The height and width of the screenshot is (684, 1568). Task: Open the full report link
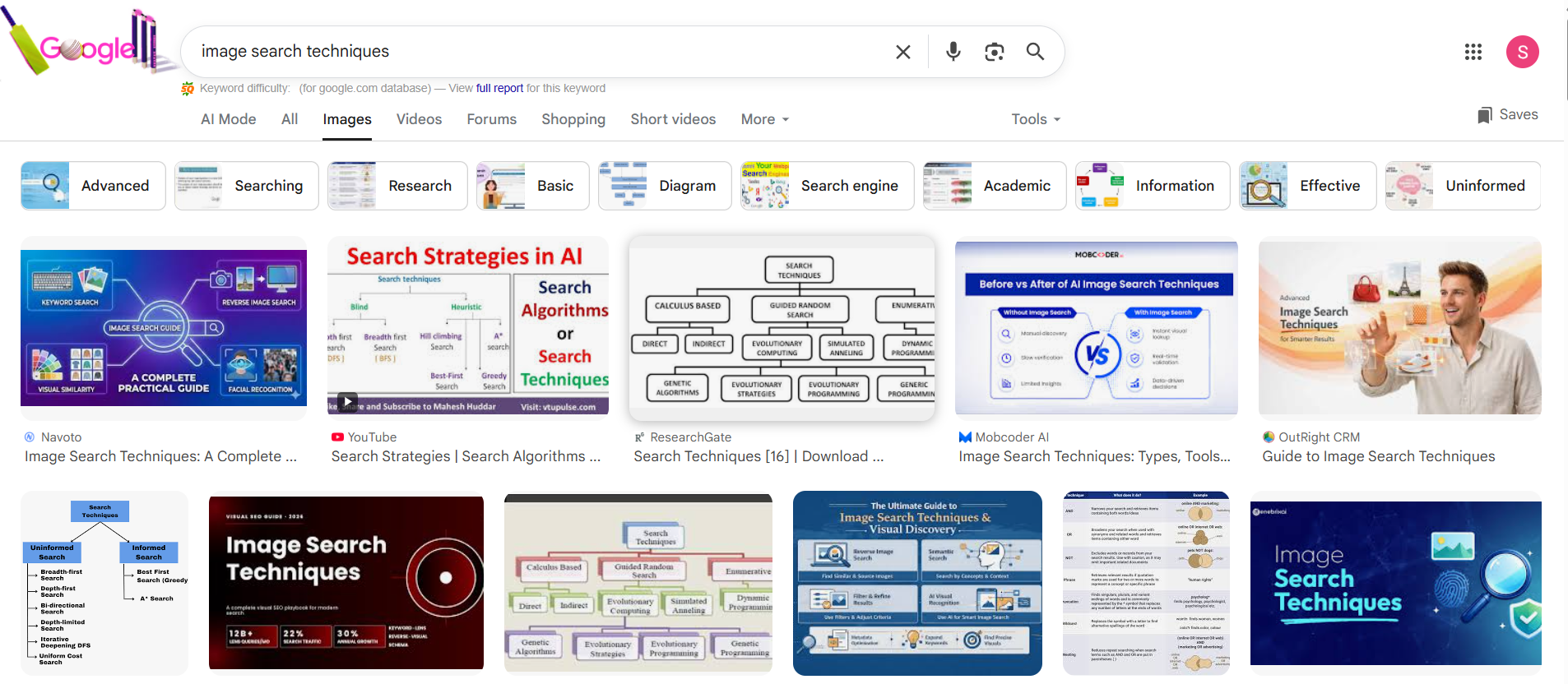(x=499, y=88)
